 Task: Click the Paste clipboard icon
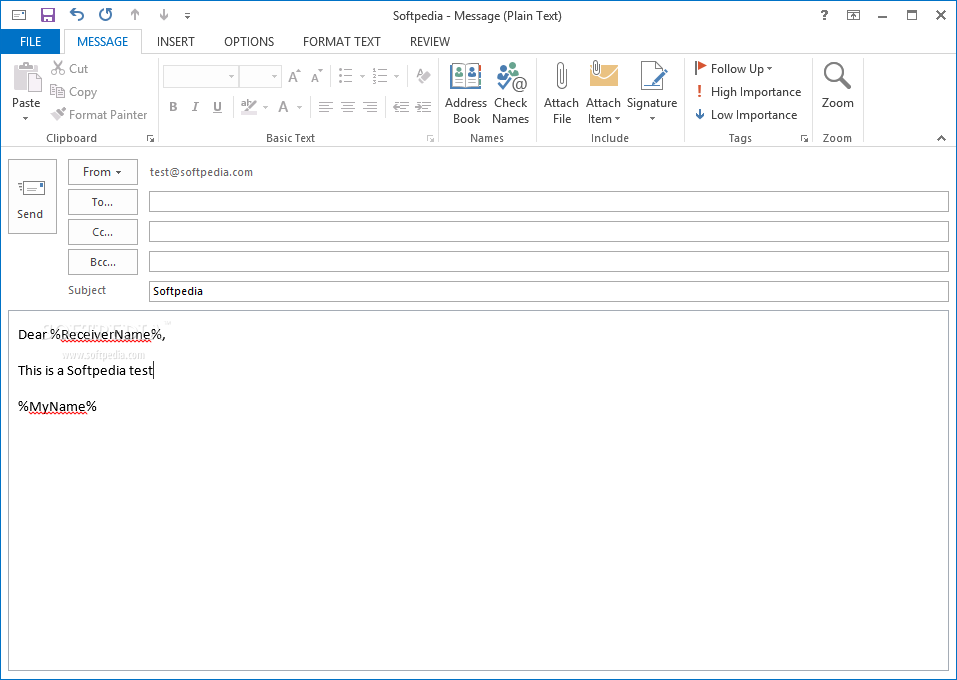coord(26,78)
